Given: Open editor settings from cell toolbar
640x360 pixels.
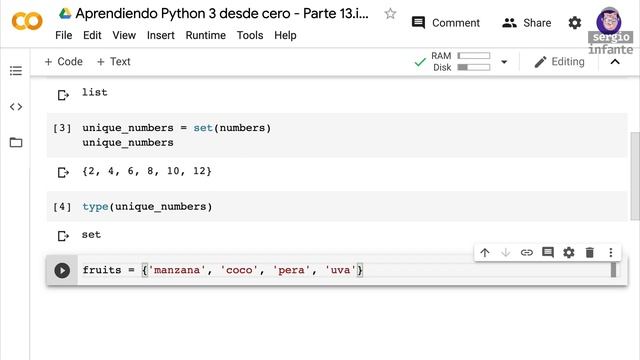Looking at the screenshot, I should 569,253.
